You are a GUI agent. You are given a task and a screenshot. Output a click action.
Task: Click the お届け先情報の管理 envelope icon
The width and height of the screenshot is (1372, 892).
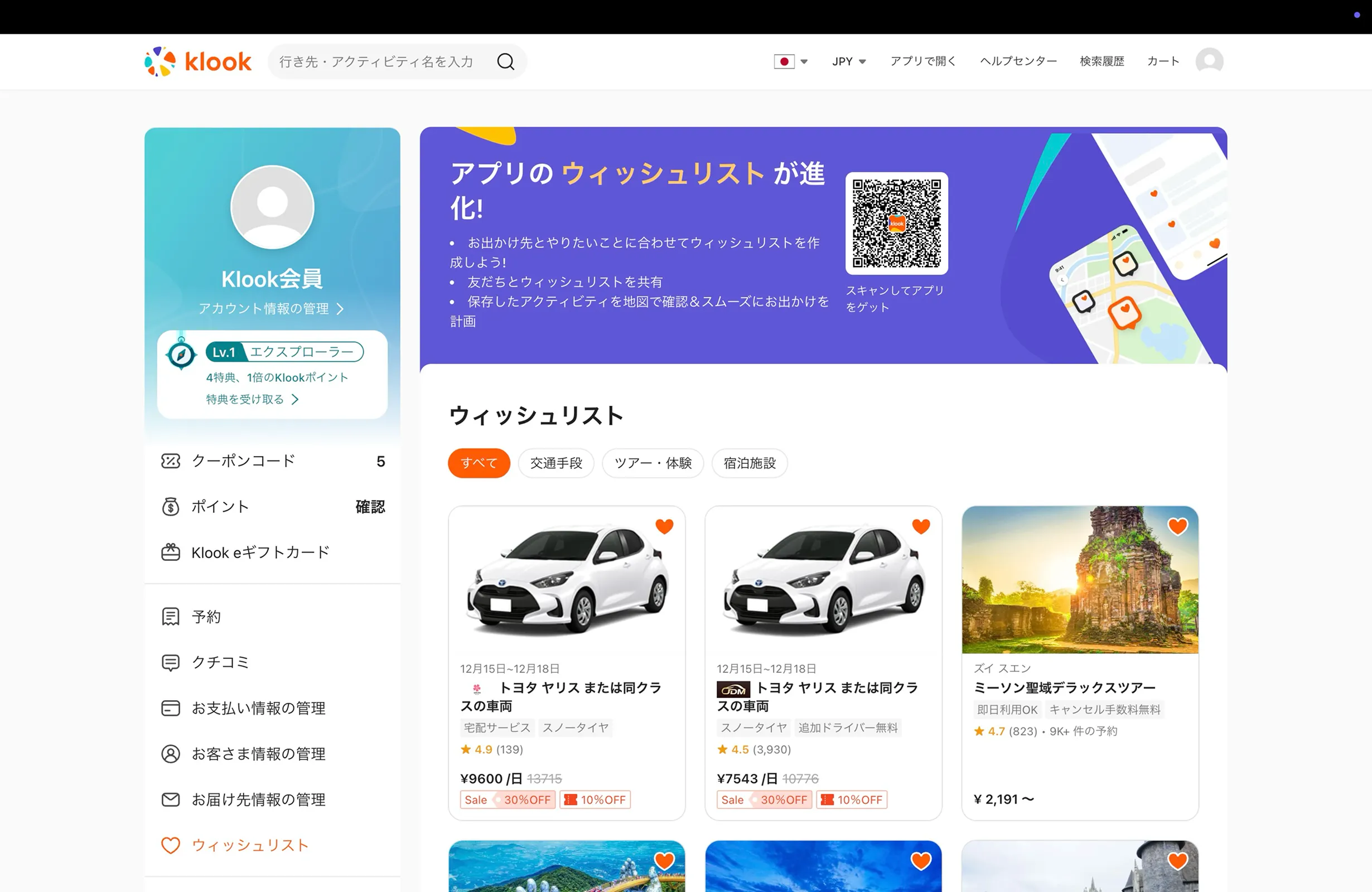(171, 799)
